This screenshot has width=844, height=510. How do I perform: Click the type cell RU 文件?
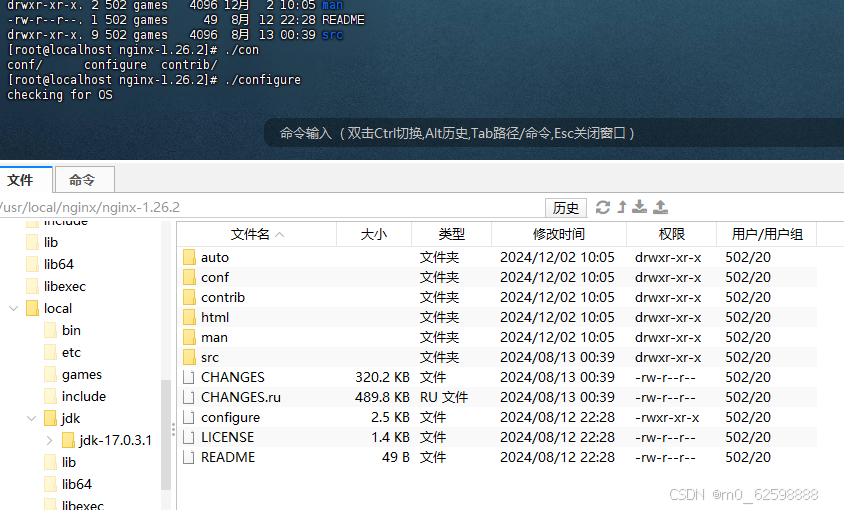[444, 397]
